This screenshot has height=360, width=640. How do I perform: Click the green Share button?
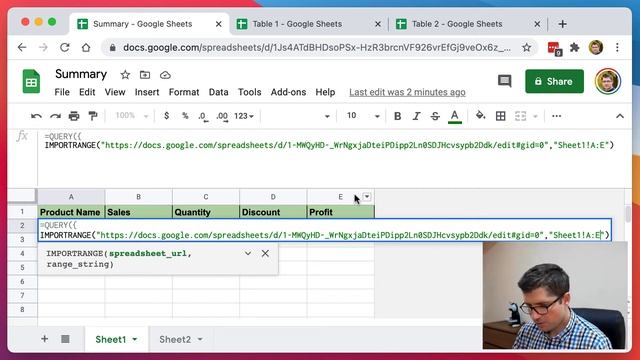tap(554, 81)
